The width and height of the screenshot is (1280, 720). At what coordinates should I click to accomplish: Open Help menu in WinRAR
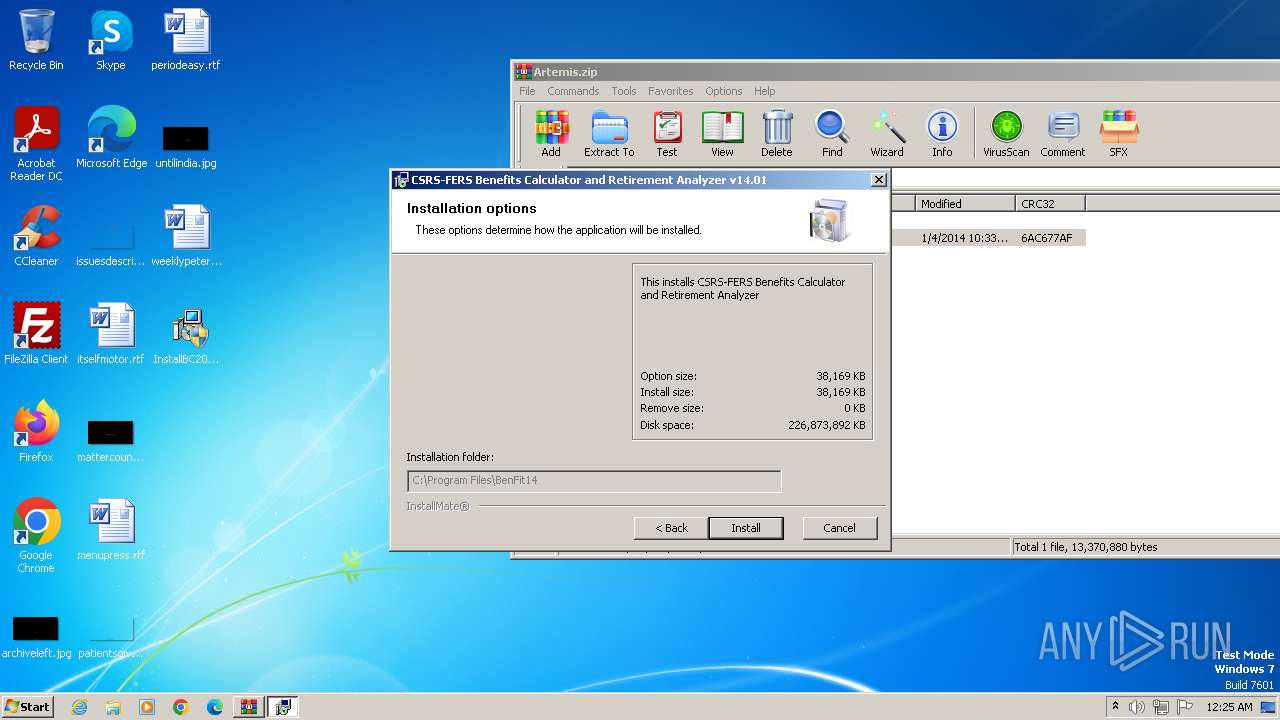pyautogui.click(x=764, y=91)
